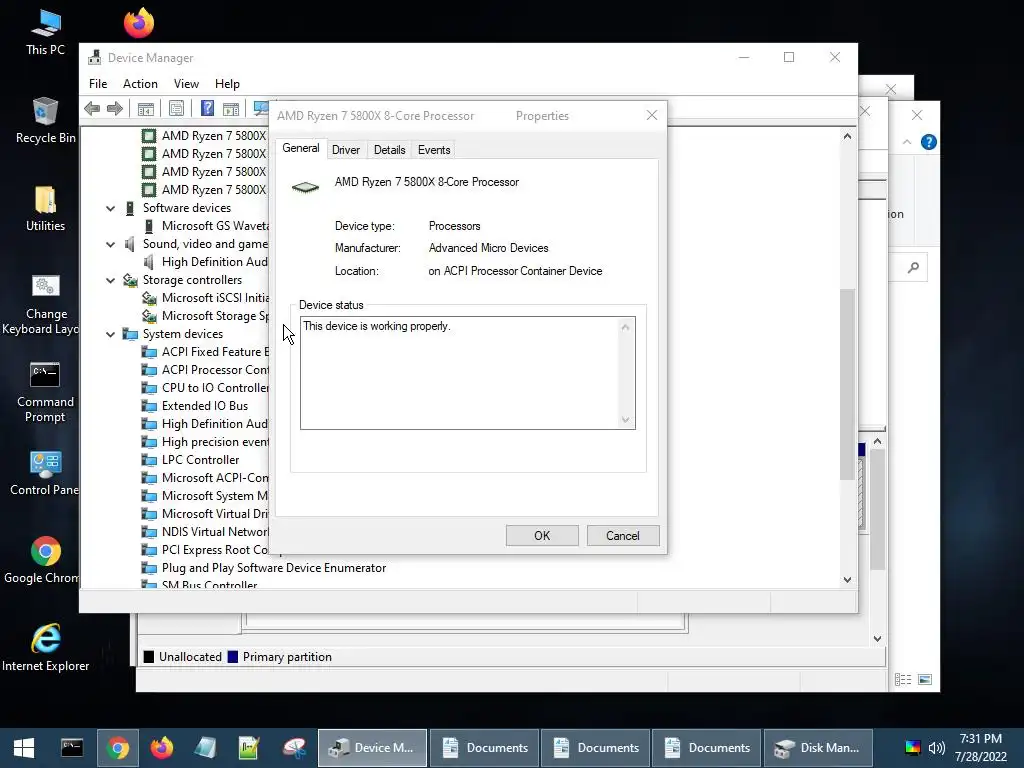This screenshot has height=768, width=1024.
Task: Collapse the Sound, video and game controllers category
Action: point(110,244)
